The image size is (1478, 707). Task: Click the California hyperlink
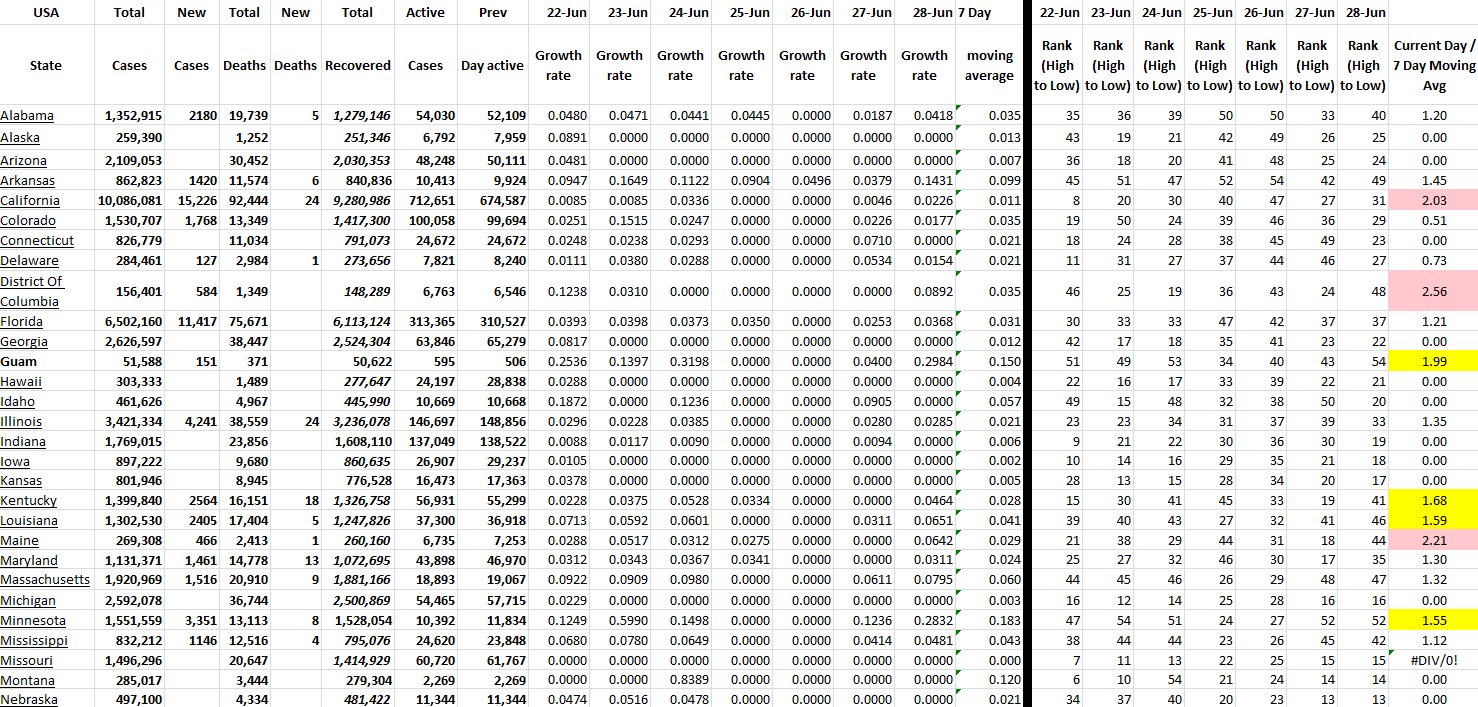pos(30,201)
